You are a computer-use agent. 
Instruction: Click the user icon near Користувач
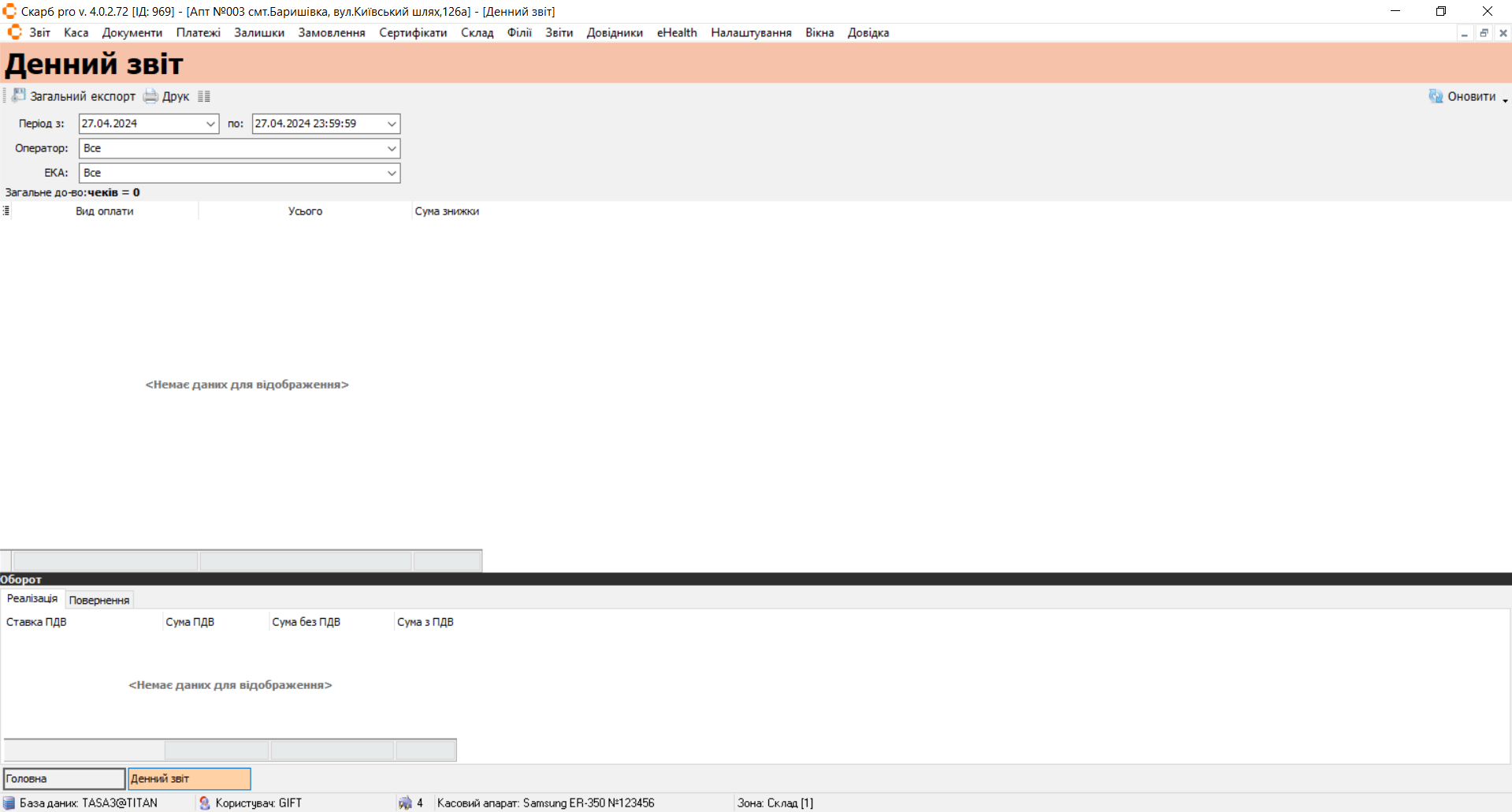(x=205, y=803)
